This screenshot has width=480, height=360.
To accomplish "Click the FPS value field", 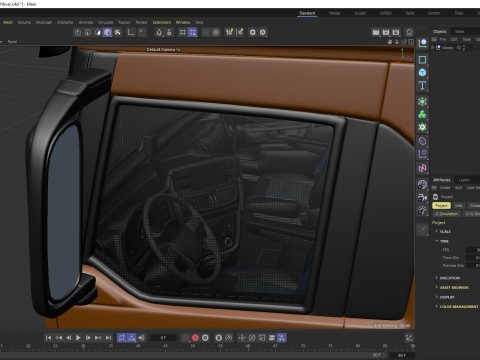I will tap(473, 250).
